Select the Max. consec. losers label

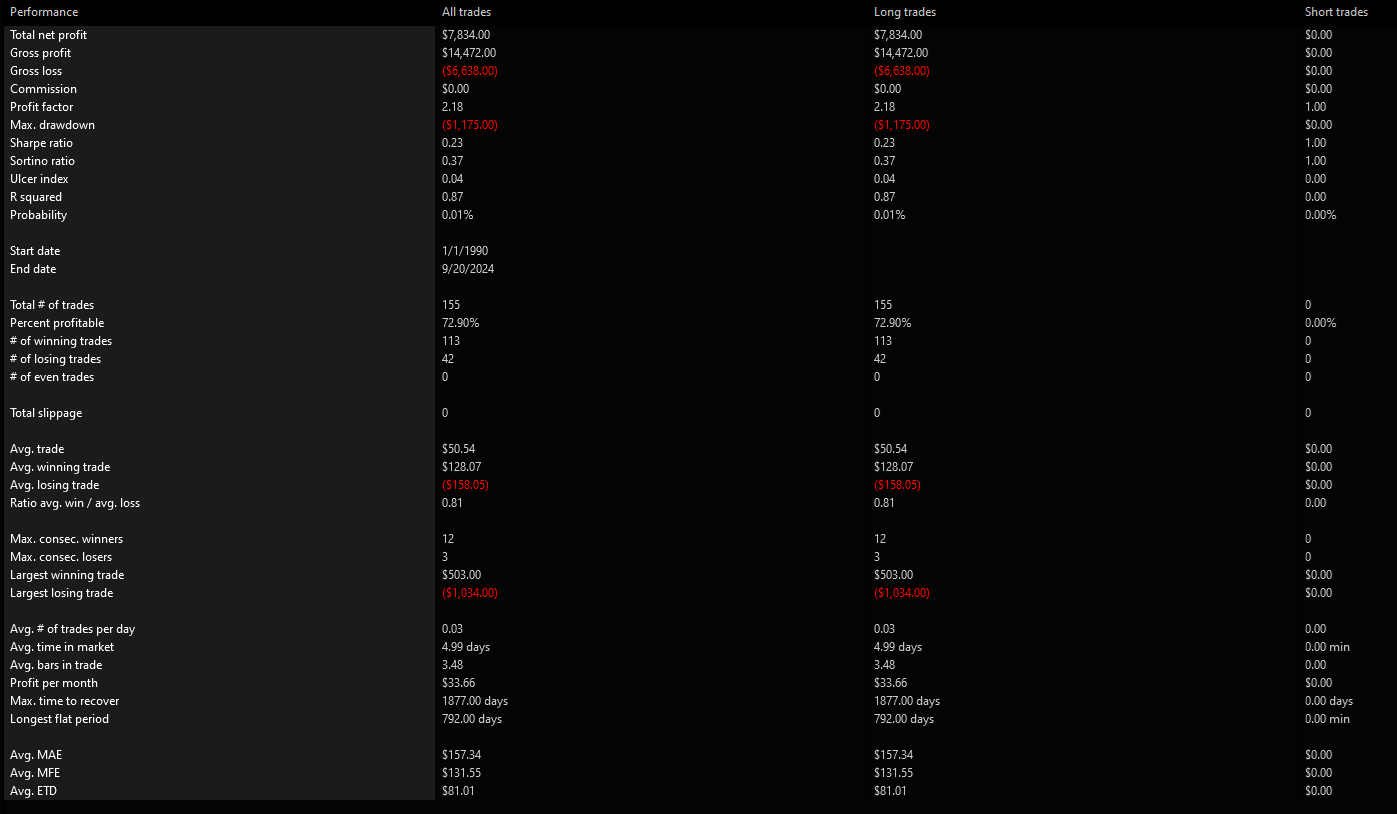61,557
